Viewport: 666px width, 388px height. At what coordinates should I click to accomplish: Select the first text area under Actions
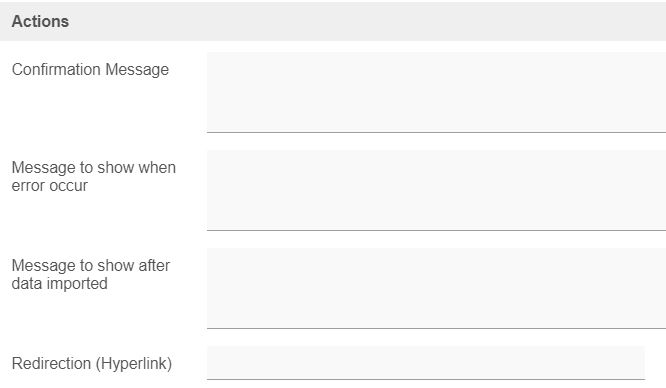coord(436,92)
